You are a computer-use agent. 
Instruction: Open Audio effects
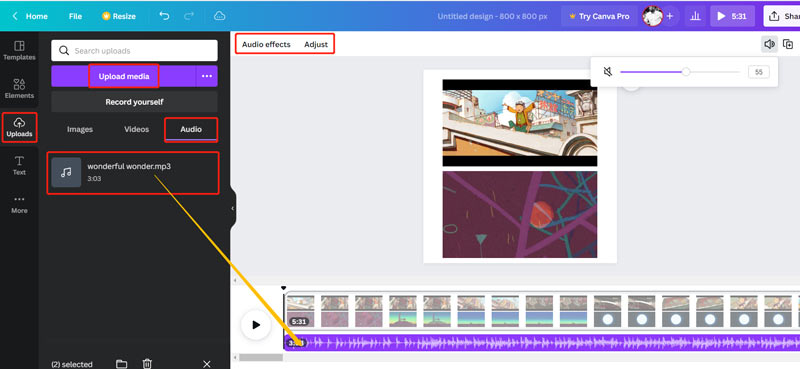click(x=266, y=44)
